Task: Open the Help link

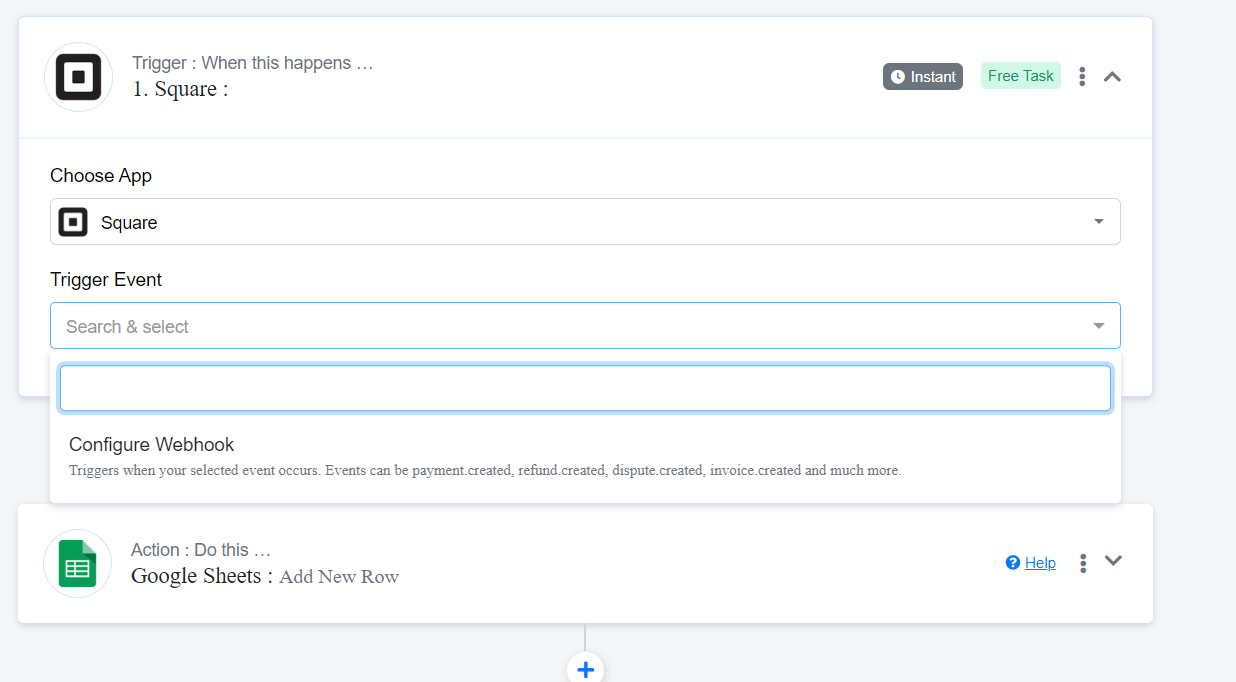Action: [1040, 563]
